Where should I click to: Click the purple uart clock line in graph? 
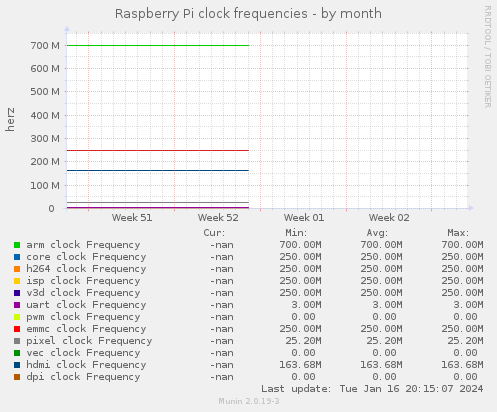coord(158,208)
